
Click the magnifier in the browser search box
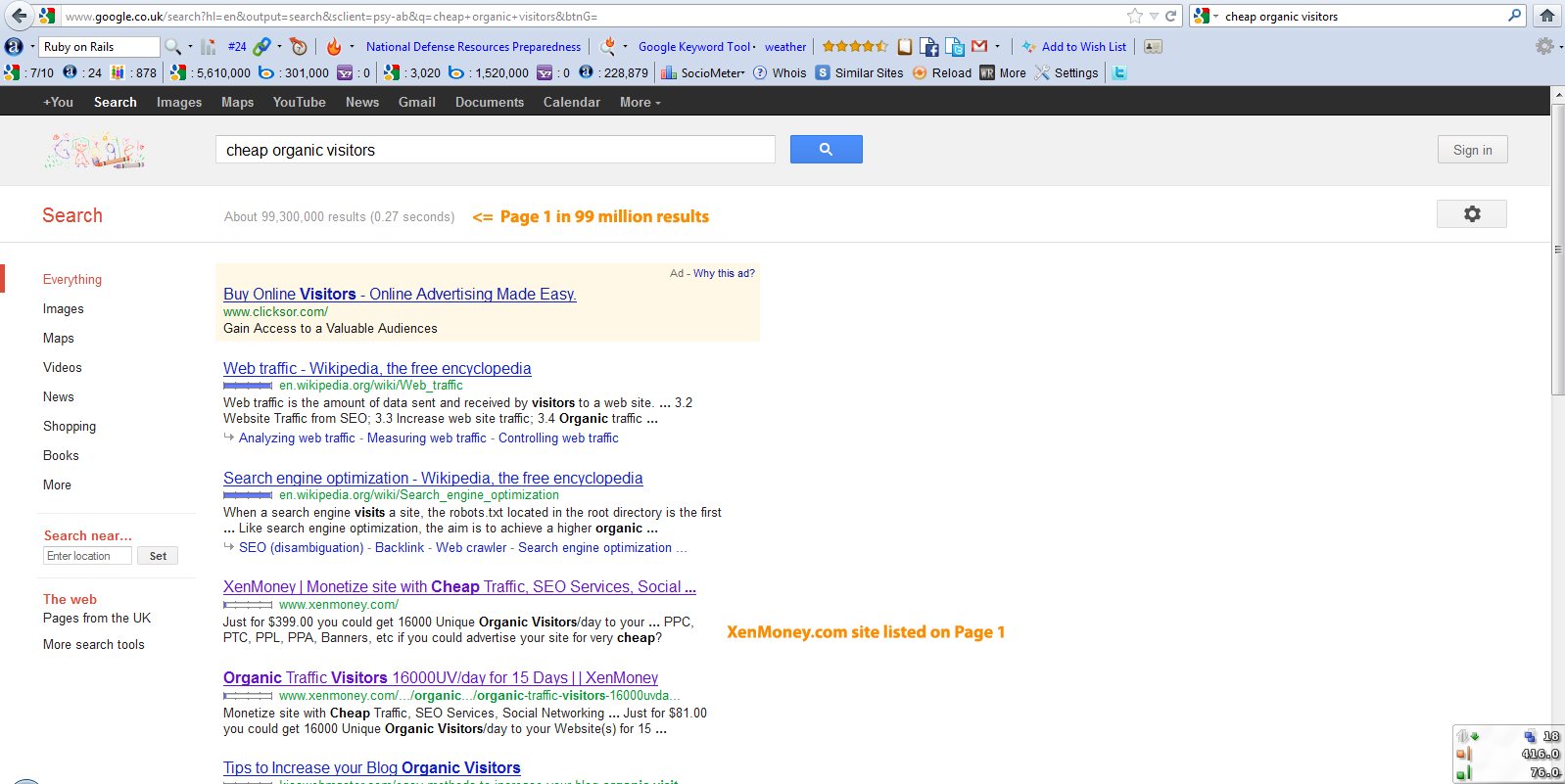coord(1514,16)
